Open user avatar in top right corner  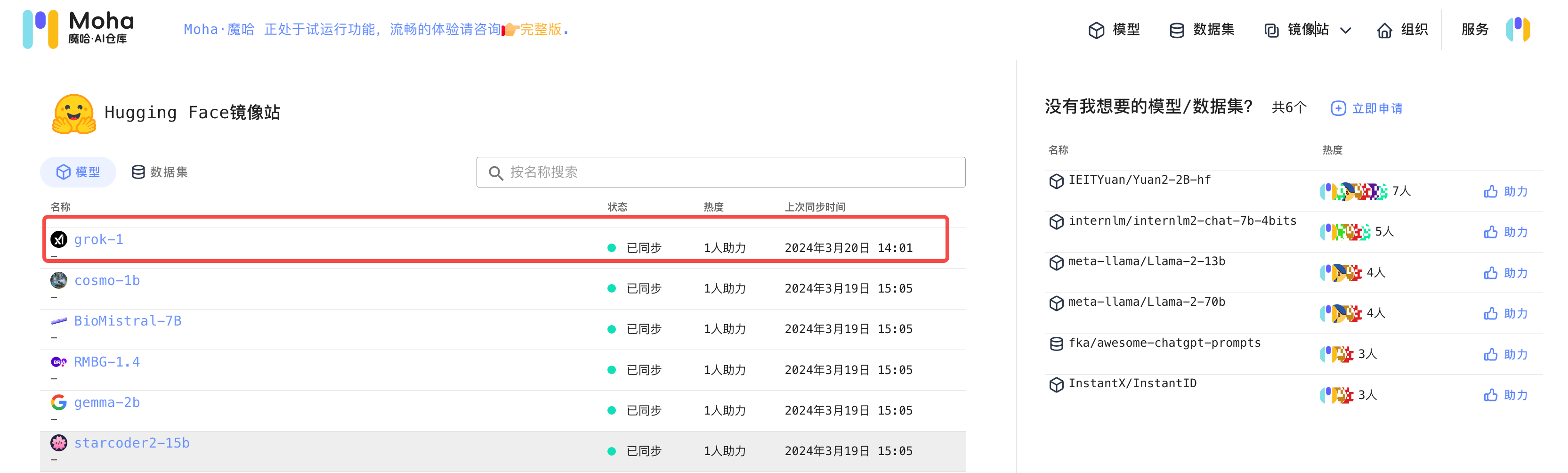1518,29
